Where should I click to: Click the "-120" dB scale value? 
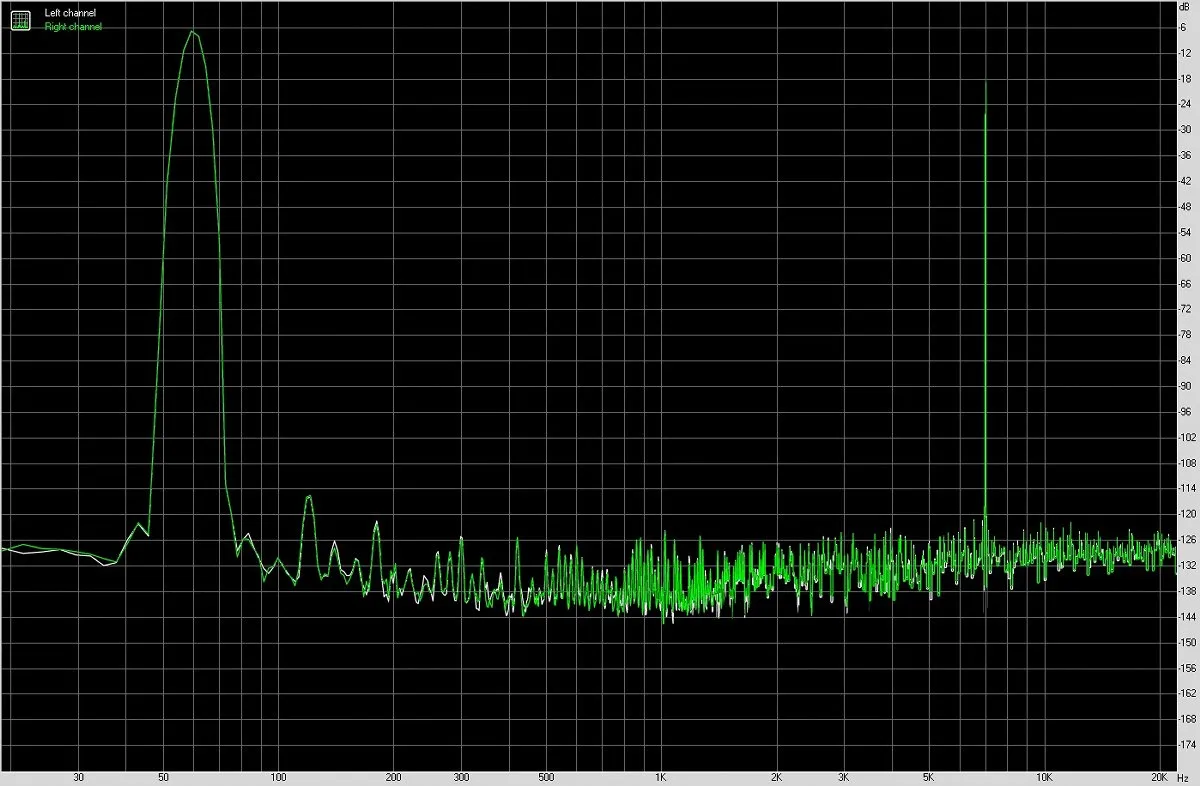coord(1185,514)
